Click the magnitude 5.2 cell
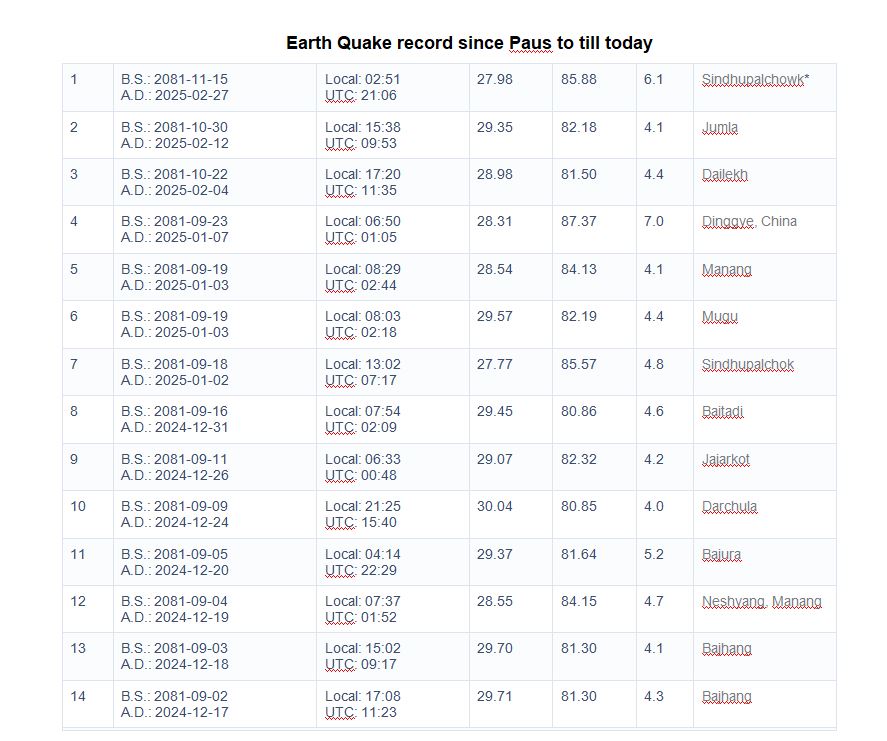The width and height of the screenshot is (887, 741). (x=653, y=555)
